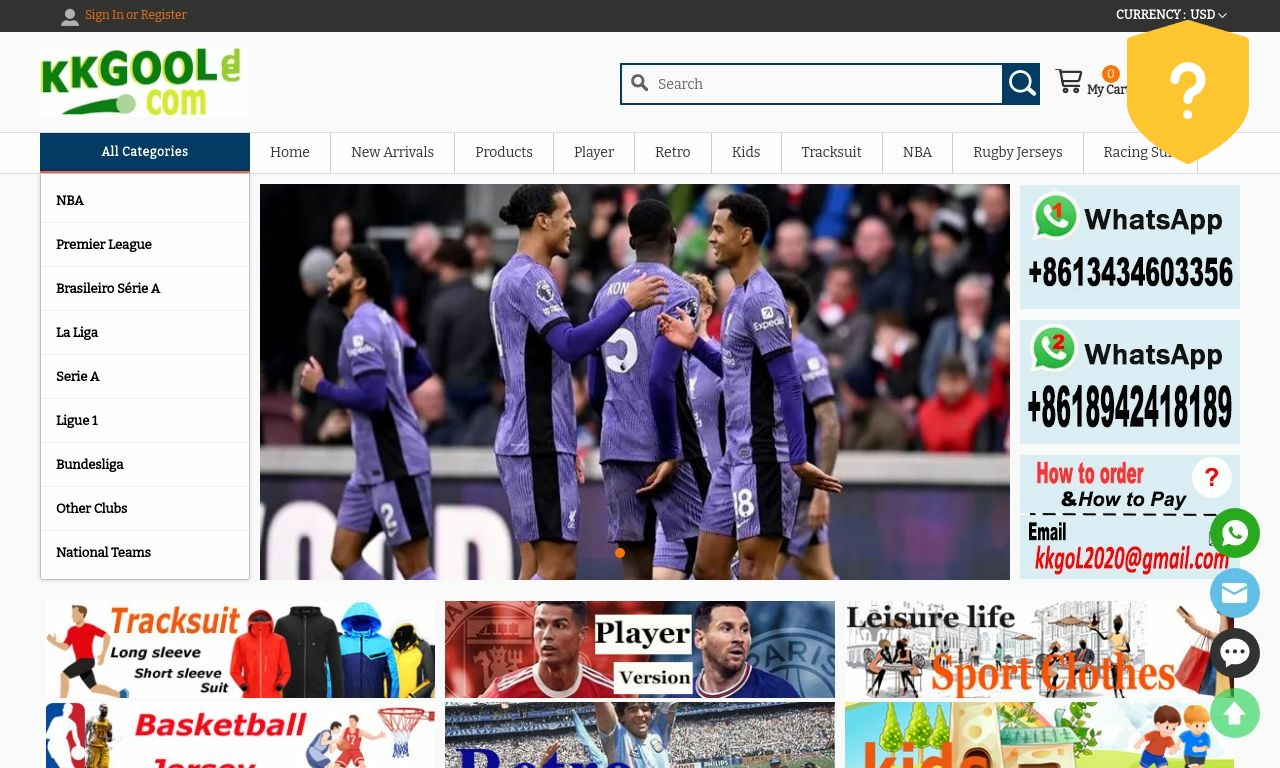This screenshot has height=768, width=1280.
Task: Click WhatsApp banner +8618942418189
Action: 1130,382
